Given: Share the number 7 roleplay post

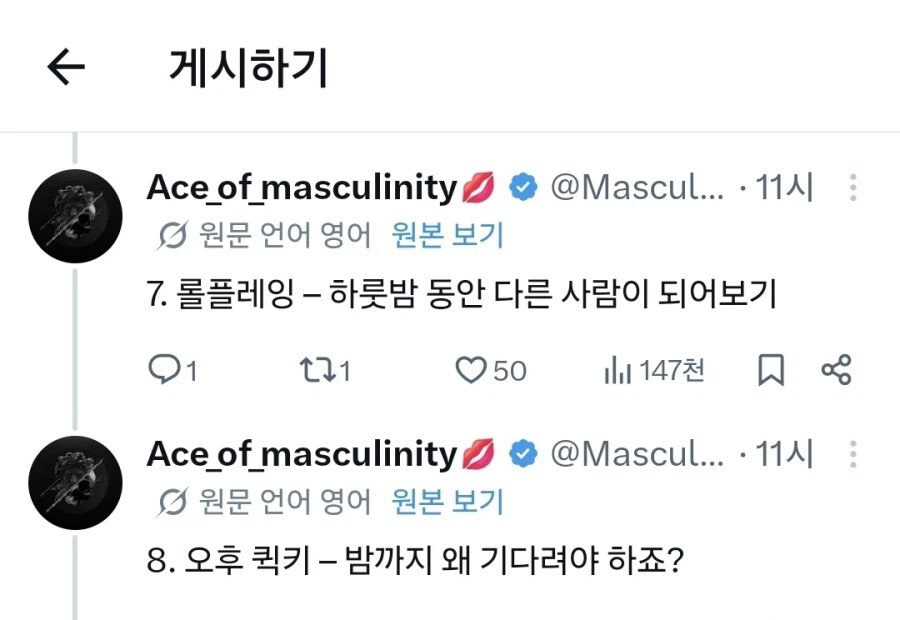Looking at the screenshot, I should point(836,370).
